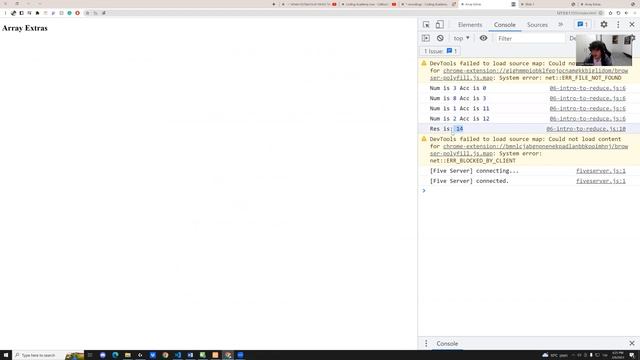The image size is (640, 360).
Task: Open the 06-intro-to-reduce.js:10 link on 'Res is' row
Action: click(586, 129)
